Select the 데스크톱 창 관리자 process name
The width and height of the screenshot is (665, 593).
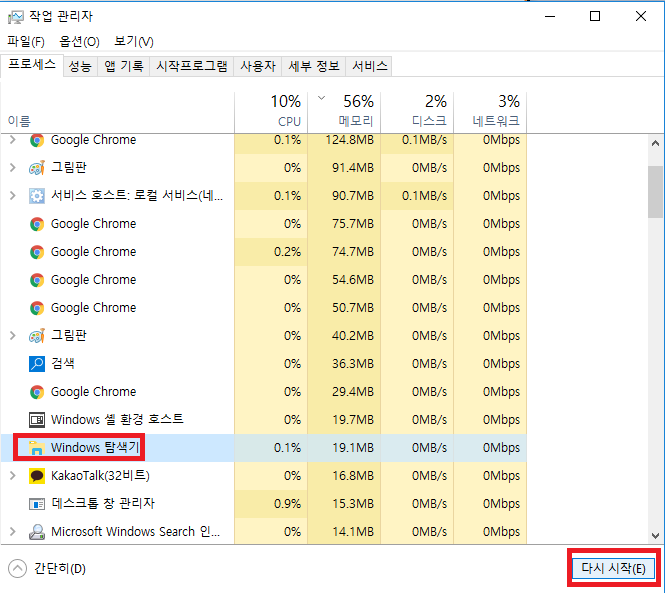click(x=103, y=503)
